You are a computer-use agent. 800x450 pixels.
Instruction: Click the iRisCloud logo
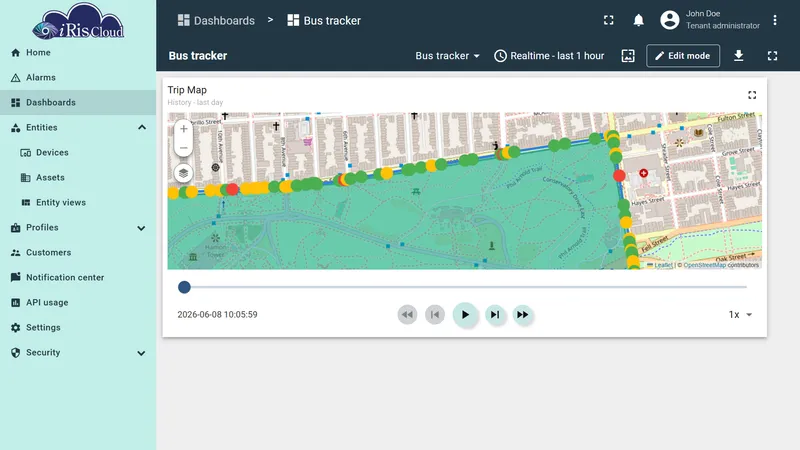78,21
